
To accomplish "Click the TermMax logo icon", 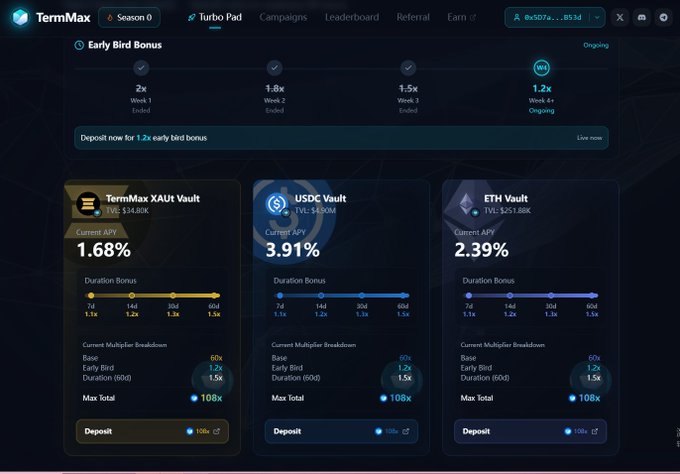I will point(20,18).
